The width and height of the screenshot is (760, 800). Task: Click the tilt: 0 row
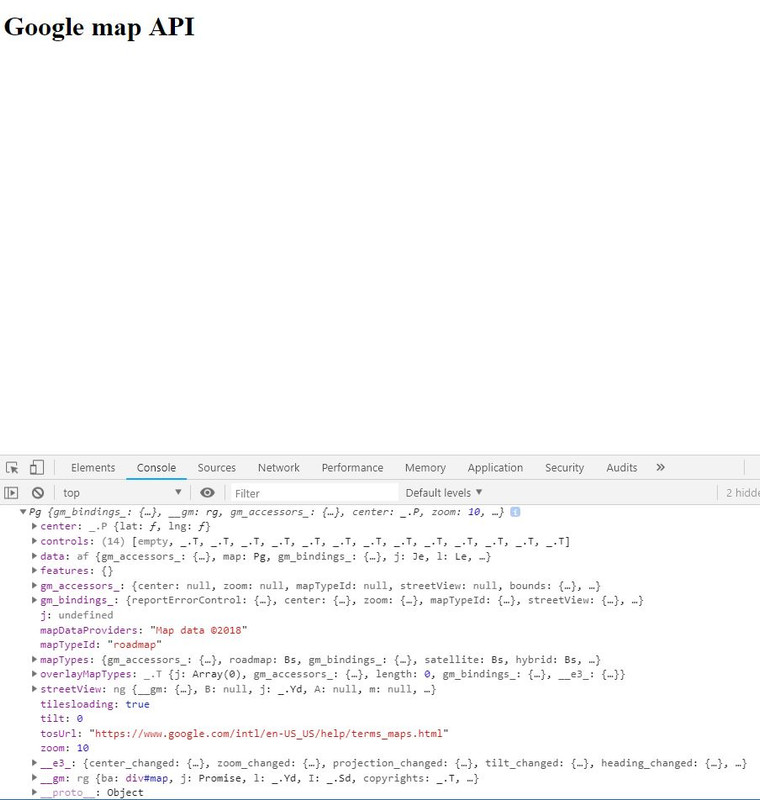62,718
